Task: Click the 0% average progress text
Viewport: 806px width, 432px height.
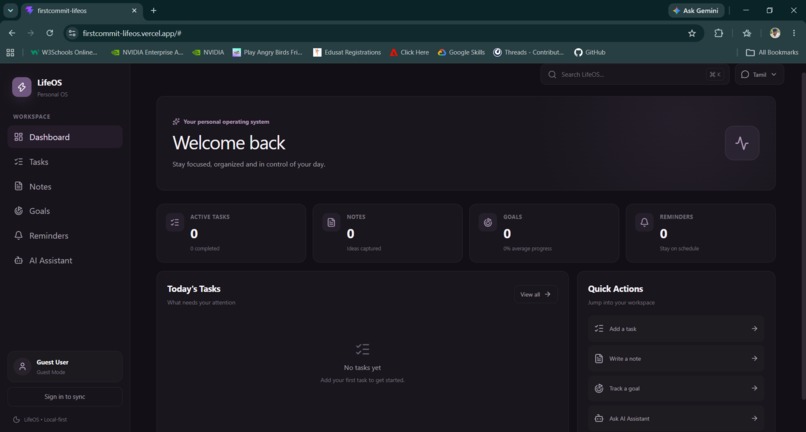Action: (x=527, y=249)
